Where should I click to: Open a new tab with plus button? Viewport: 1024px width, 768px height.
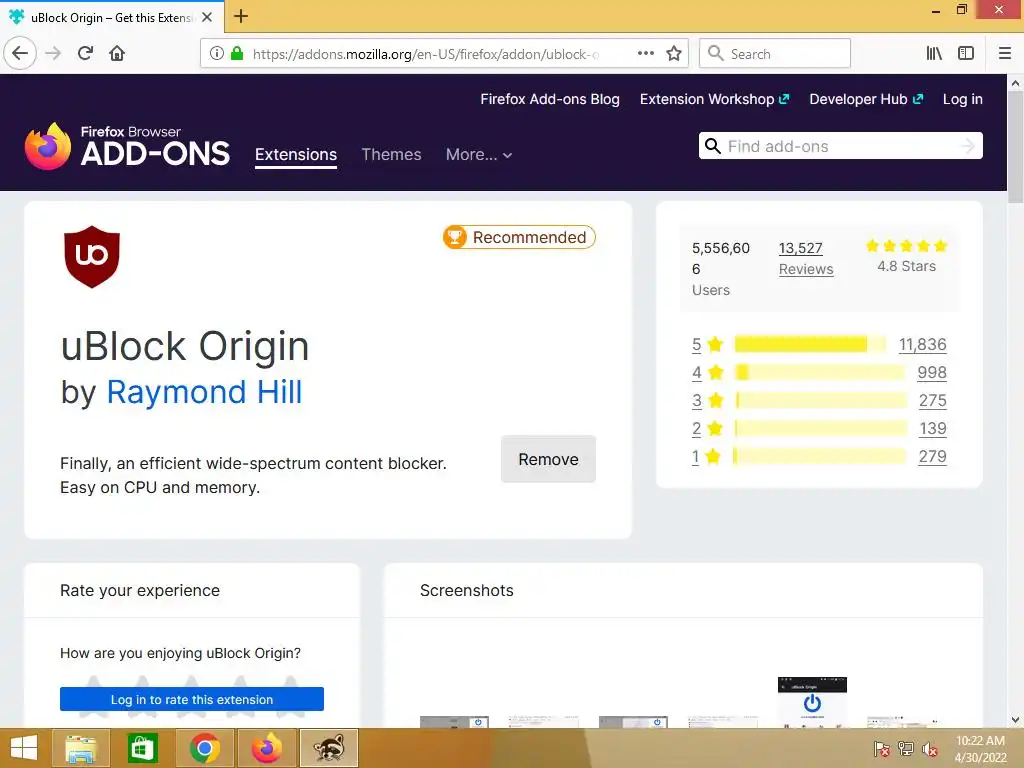click(241, 16)
